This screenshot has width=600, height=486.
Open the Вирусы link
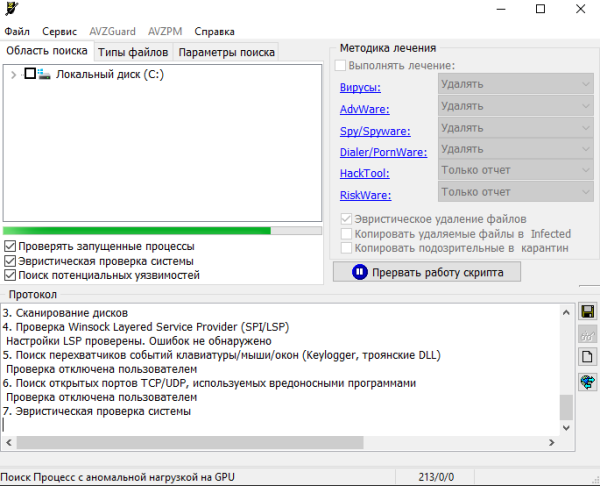click(360, 88)
